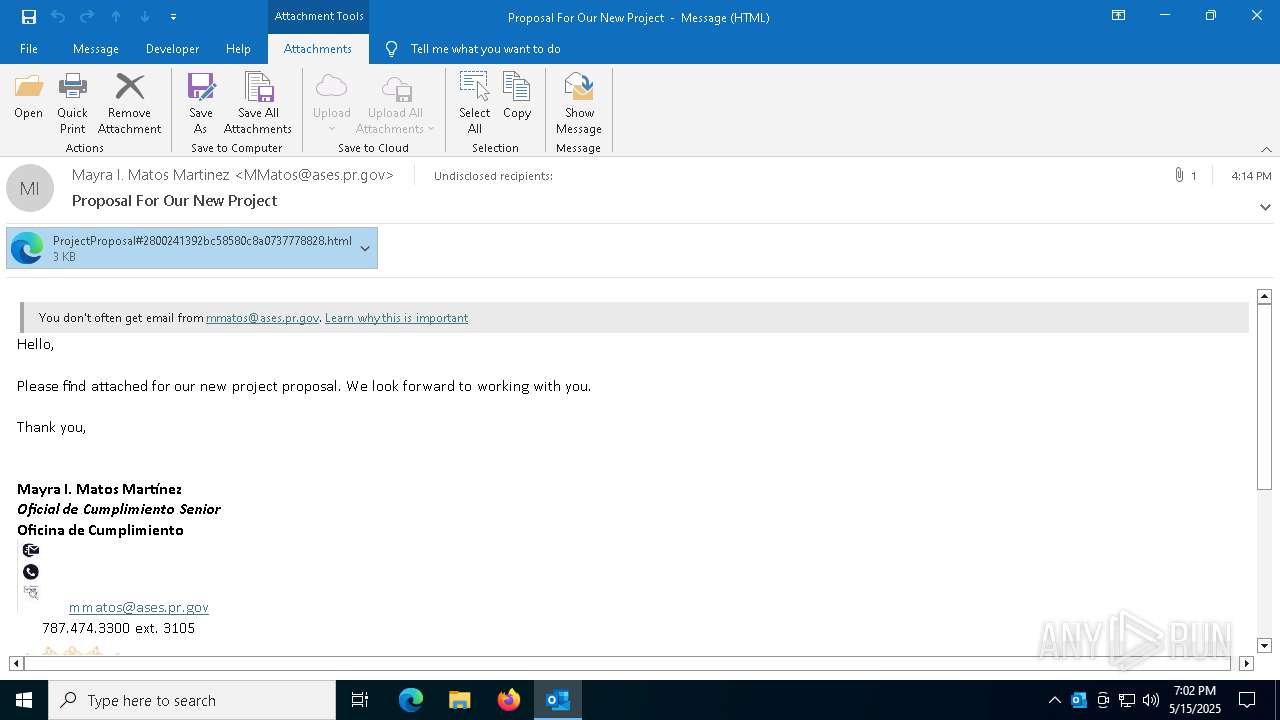Click the taskbar search box

click(192, 700)
